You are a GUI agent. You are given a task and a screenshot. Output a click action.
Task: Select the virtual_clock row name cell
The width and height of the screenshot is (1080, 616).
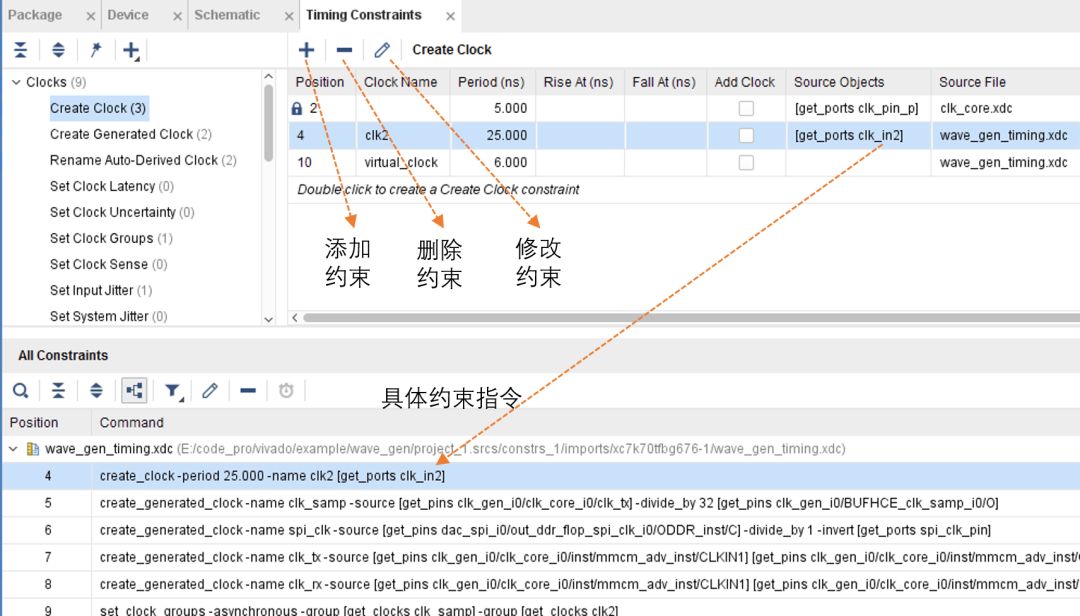click(402, 163)
